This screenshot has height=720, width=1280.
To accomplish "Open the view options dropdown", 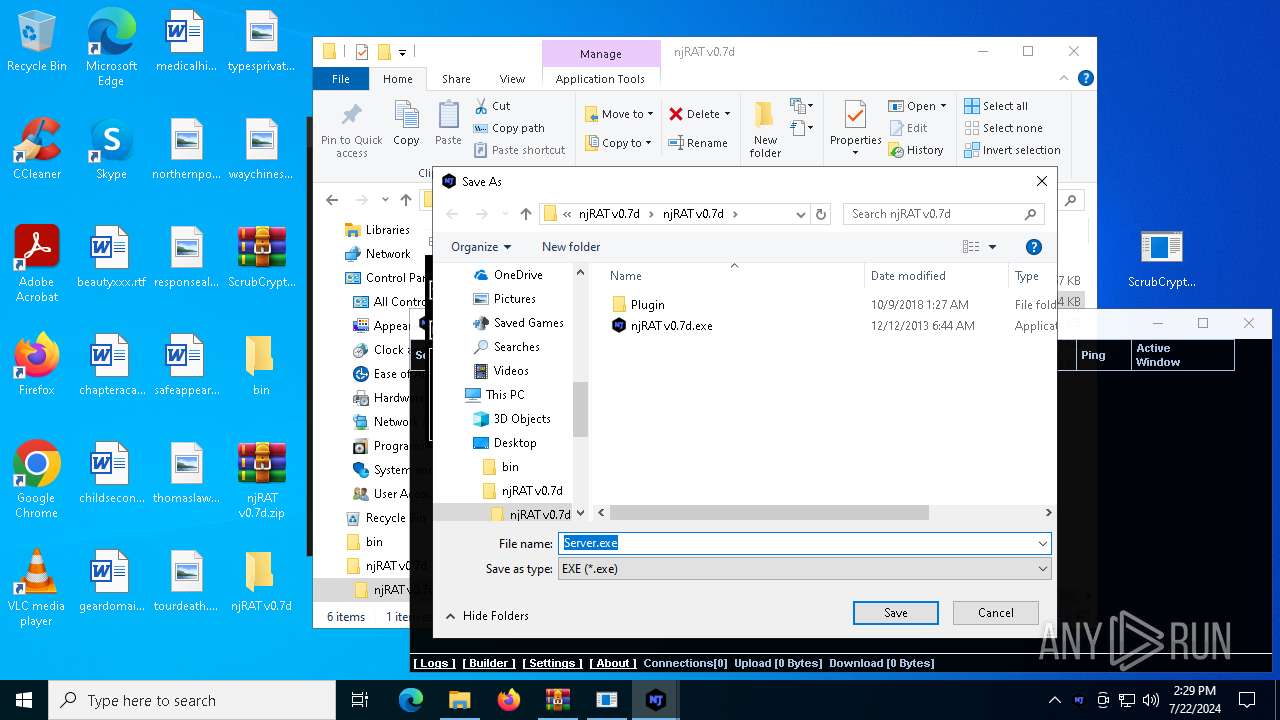I will (992, 247).
